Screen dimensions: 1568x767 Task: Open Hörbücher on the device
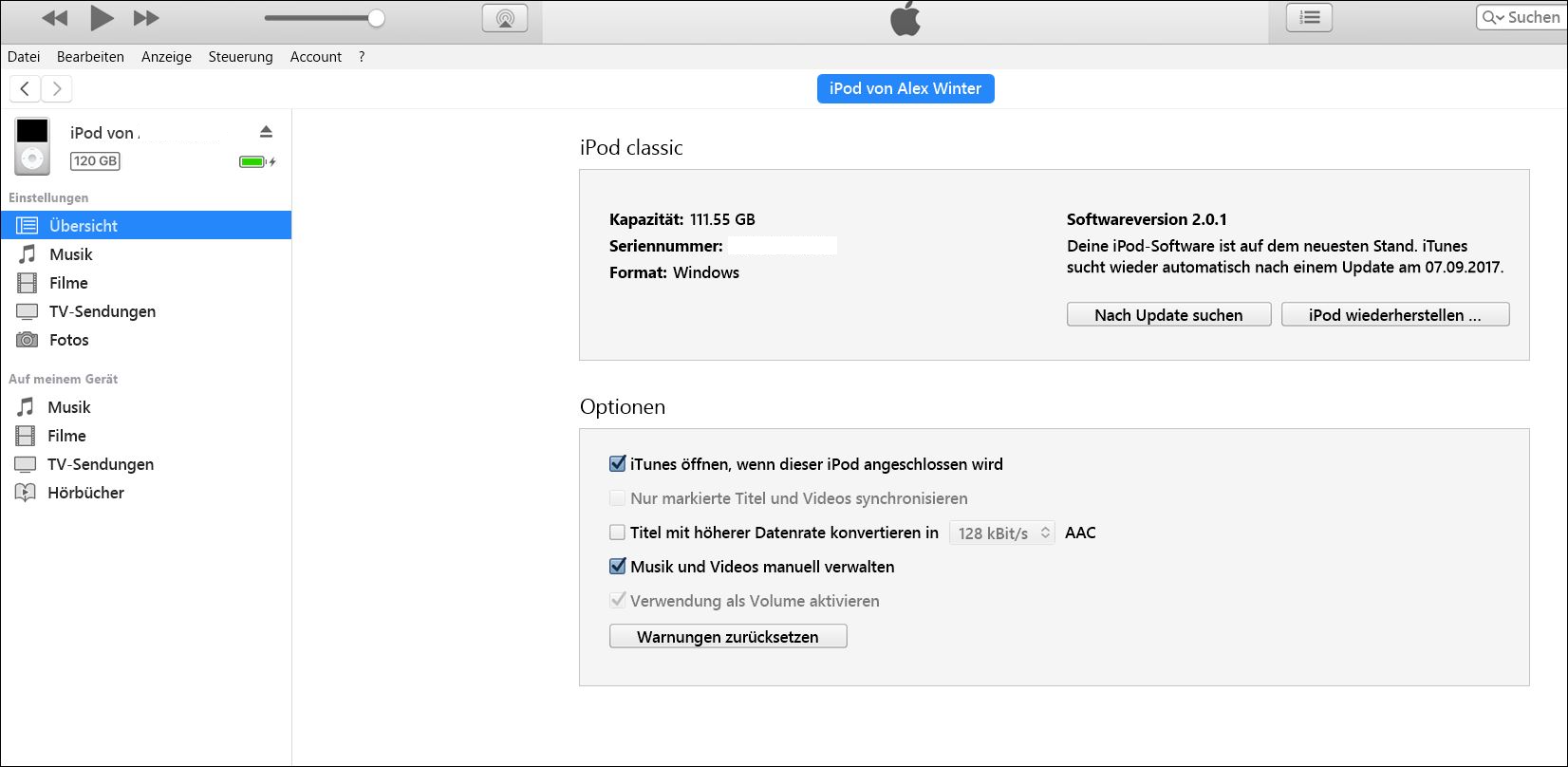pyautogui.click(x=85, y=493)
